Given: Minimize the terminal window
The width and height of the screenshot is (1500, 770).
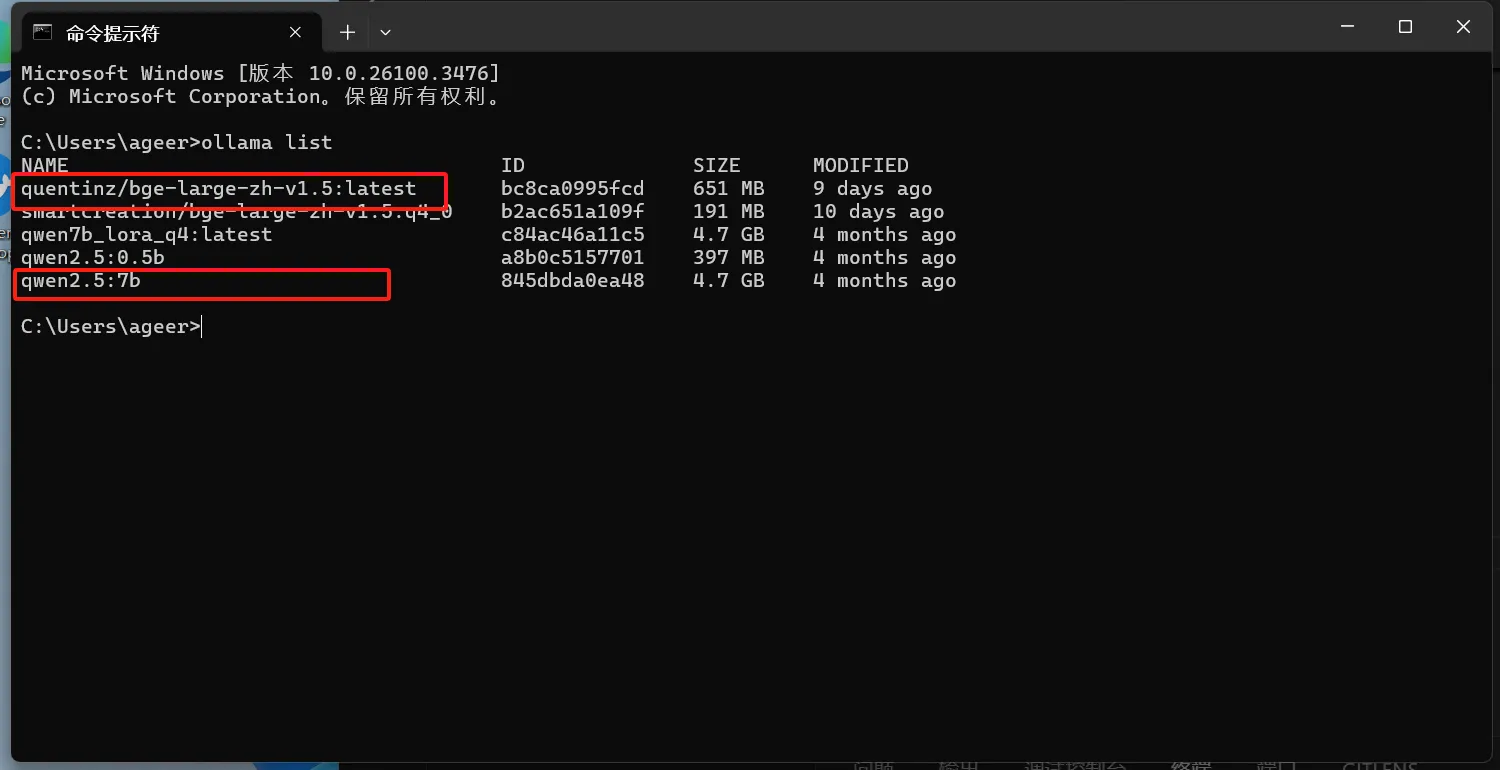Looking at the screenshot, I should [1347, 27].
